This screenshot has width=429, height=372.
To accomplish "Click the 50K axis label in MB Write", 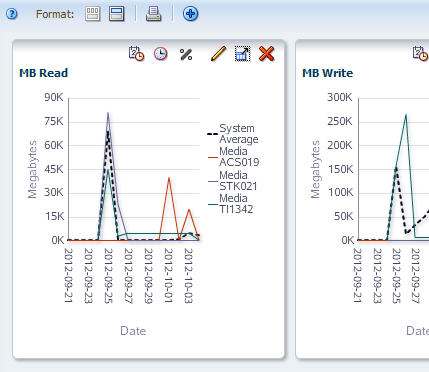I will point(343,216).
